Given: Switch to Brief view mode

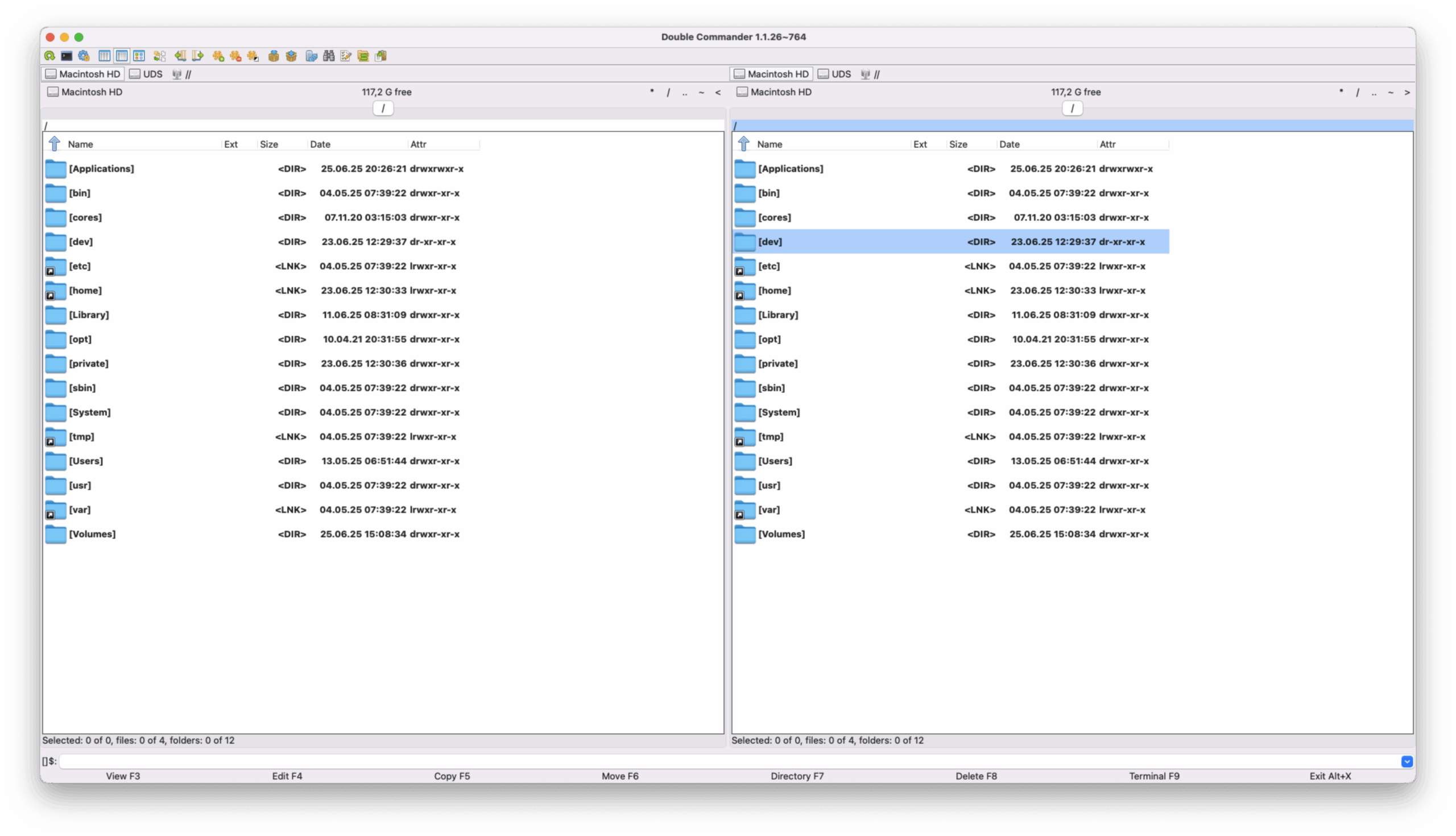Looking at the screenshot, I should coord(105,56).
